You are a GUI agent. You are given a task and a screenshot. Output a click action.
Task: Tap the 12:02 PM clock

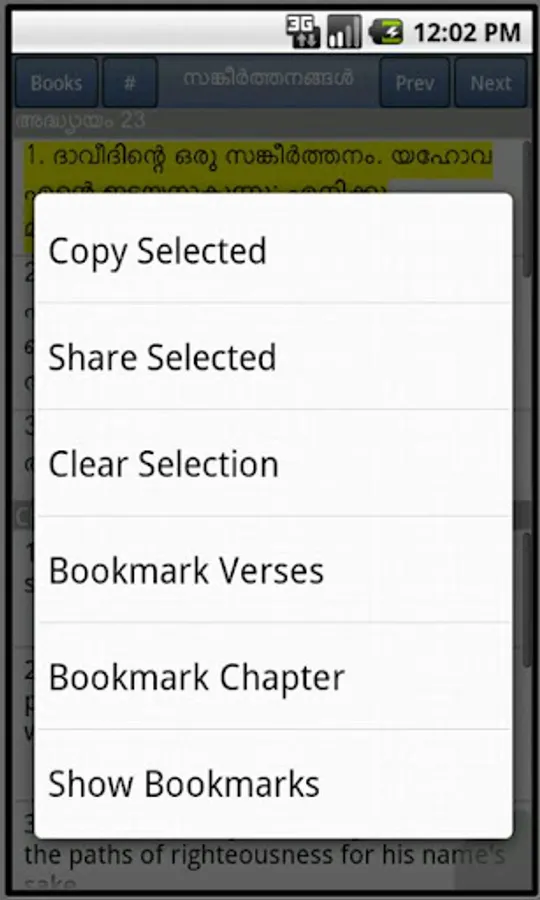pos(467,32)
